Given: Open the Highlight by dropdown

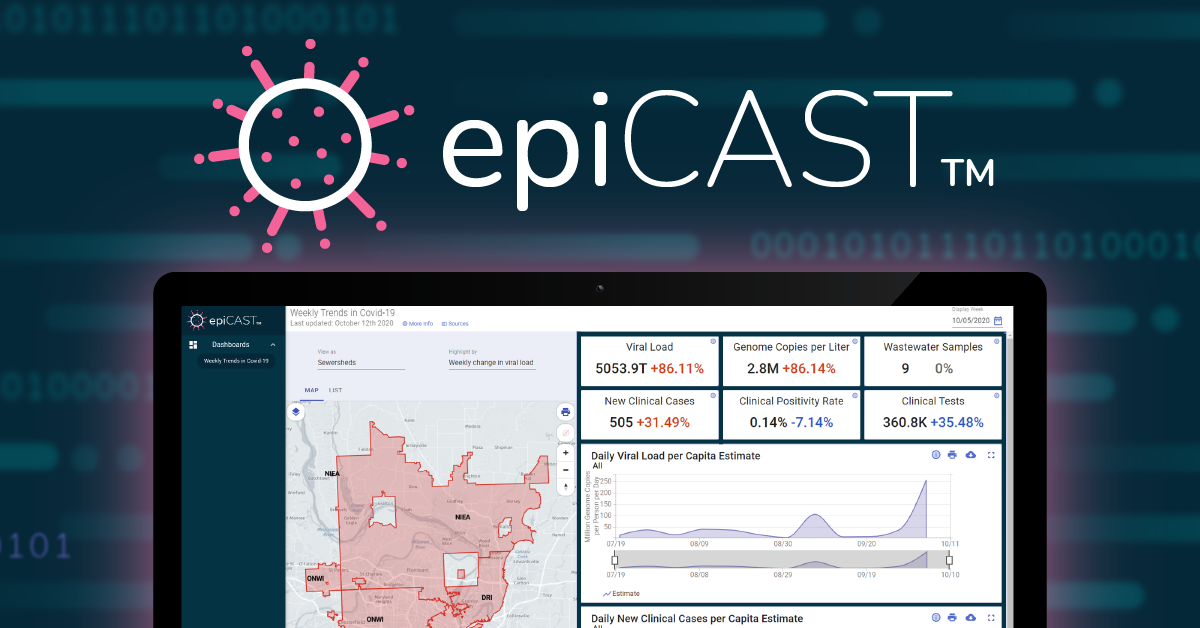Looking at the screenshot, I should (492, 363).
